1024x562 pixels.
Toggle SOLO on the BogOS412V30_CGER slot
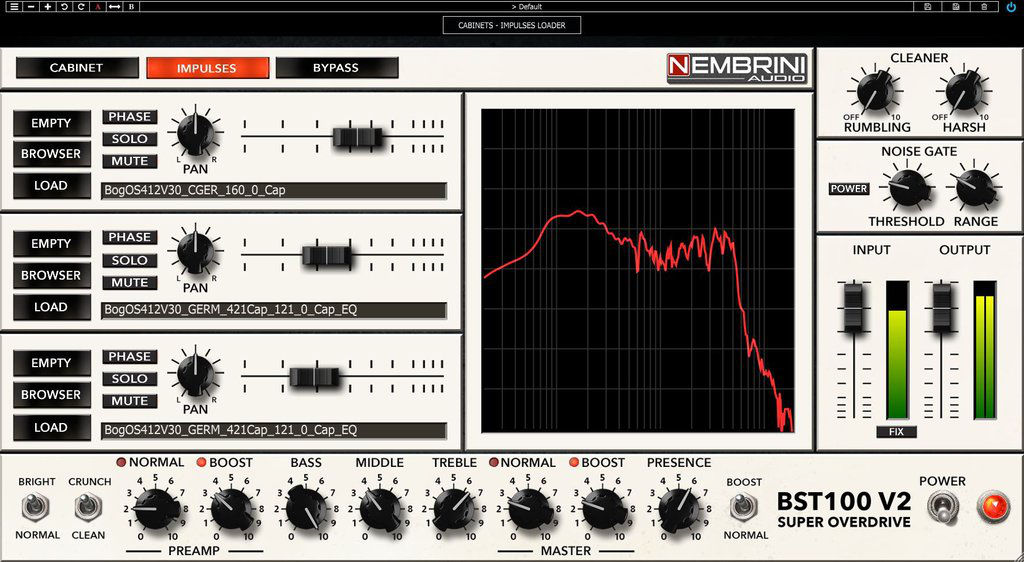pyautogui.click(x=129, y=139)
